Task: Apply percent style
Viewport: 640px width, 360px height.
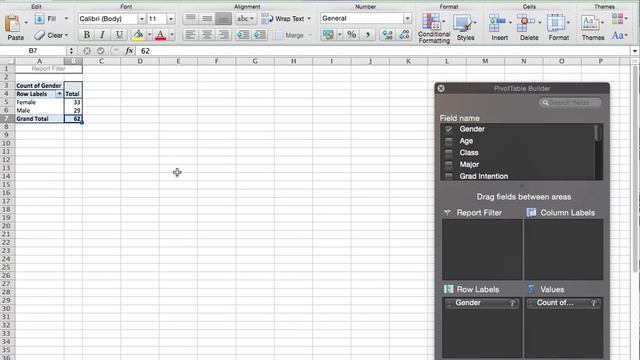Action: point(351,35)
